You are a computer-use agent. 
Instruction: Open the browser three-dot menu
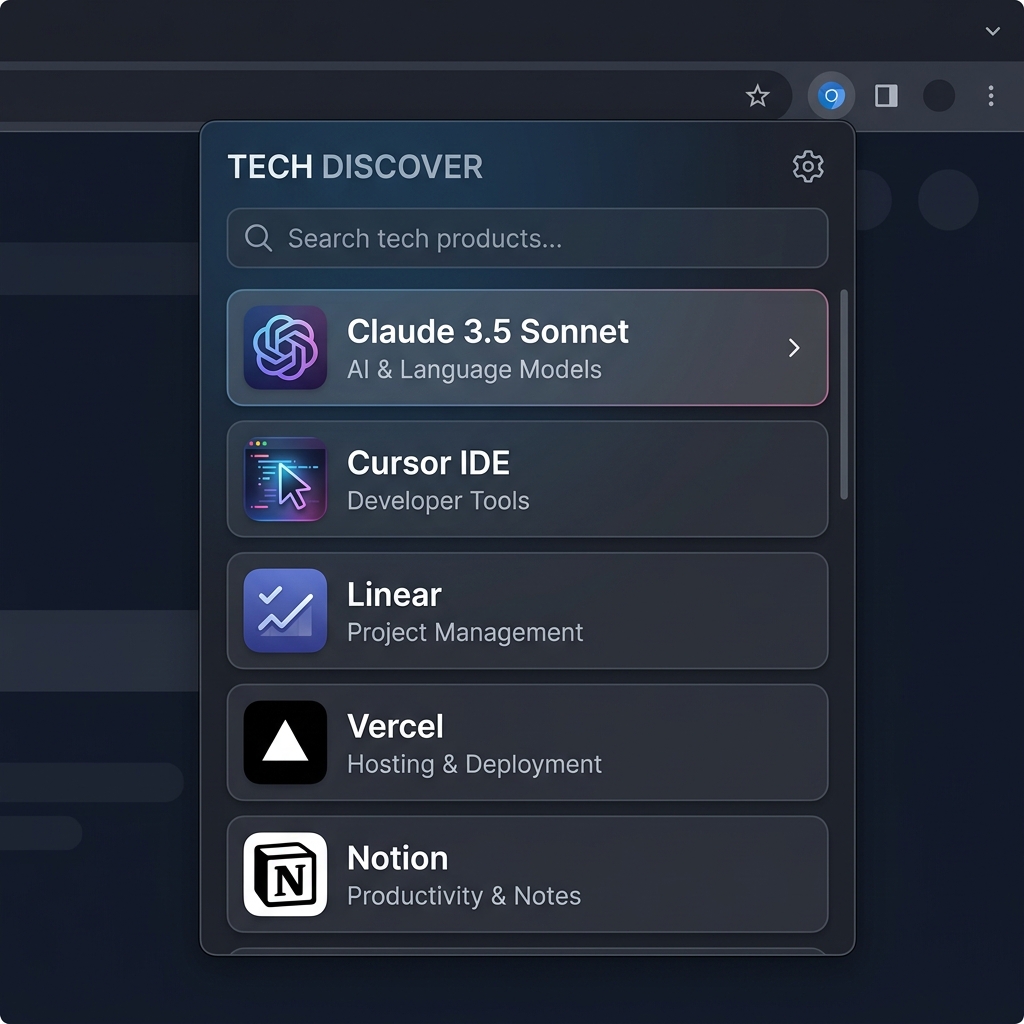click(x=991, y=96)
